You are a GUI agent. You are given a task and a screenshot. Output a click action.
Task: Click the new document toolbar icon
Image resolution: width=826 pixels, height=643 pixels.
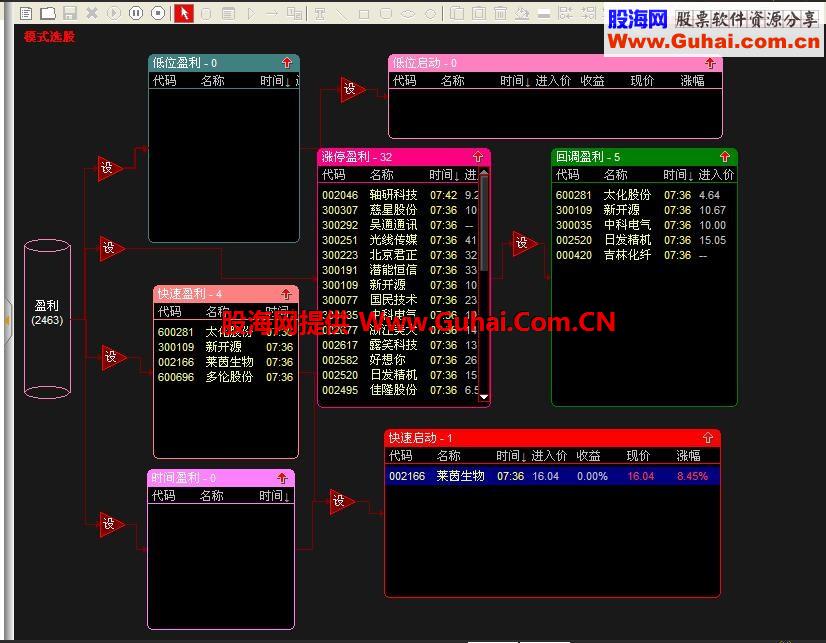coord(26,13)
